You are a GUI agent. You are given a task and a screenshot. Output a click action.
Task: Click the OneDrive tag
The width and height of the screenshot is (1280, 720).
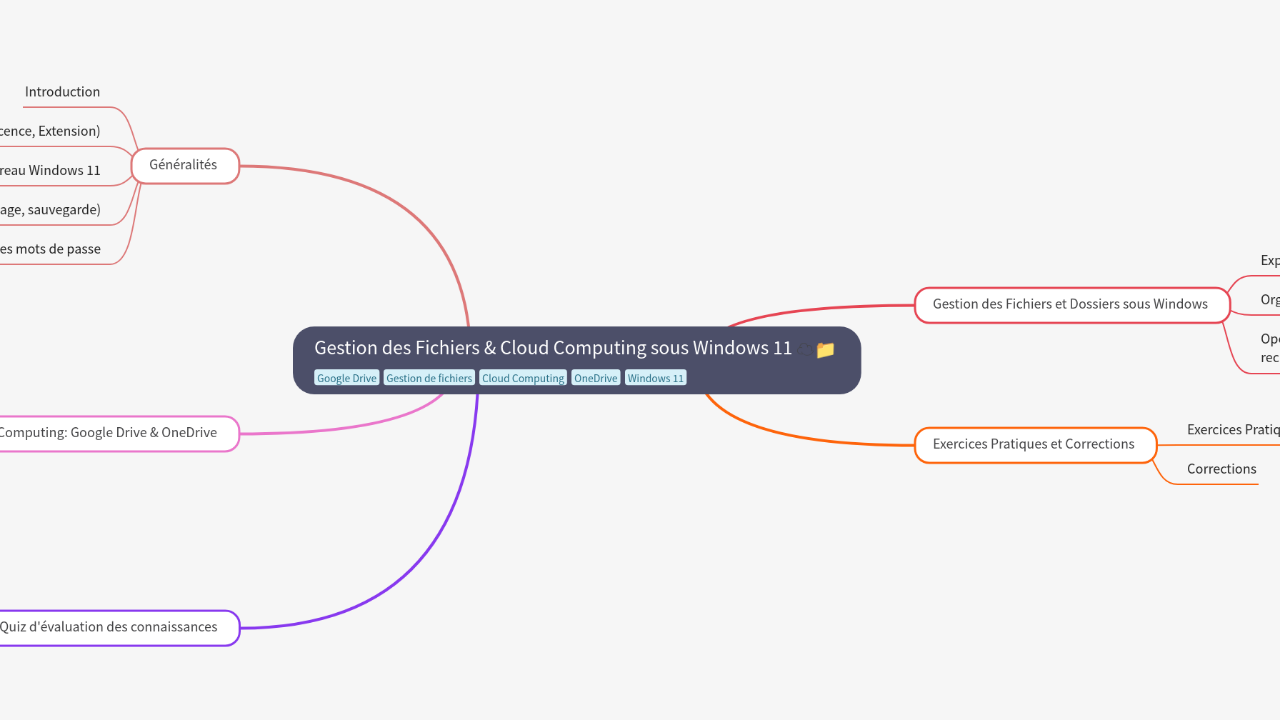[x=596, y=378]
